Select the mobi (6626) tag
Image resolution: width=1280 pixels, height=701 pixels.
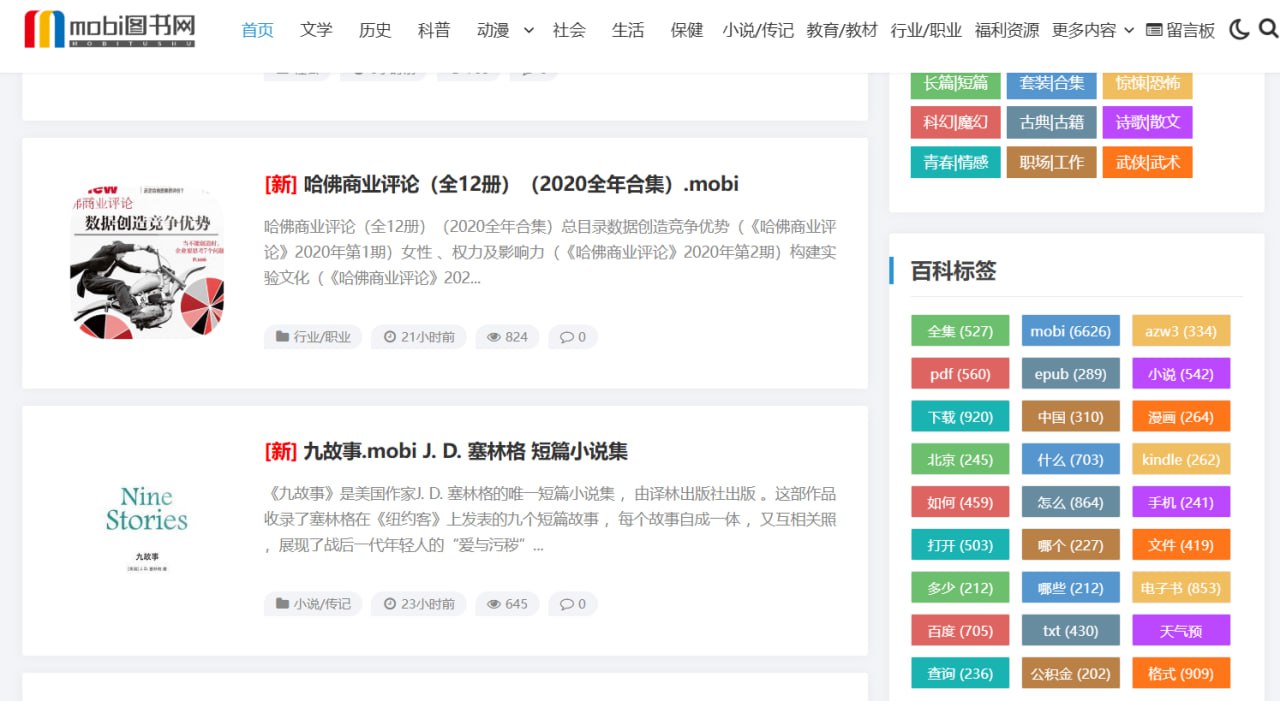tap(1070, 331)
